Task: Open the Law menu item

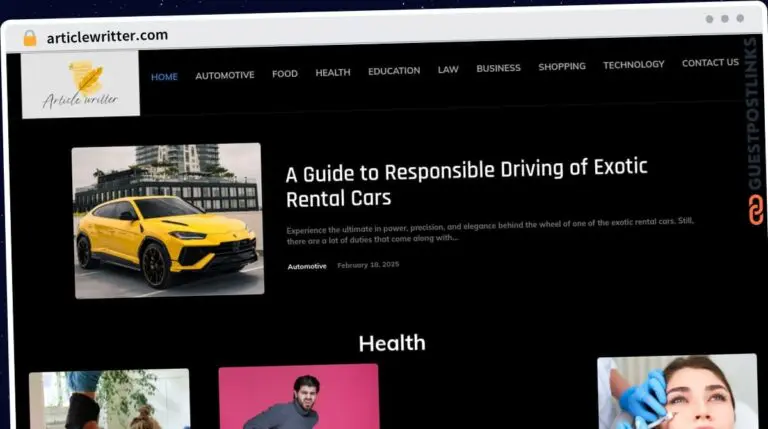Action: click(x=448, y=69)
